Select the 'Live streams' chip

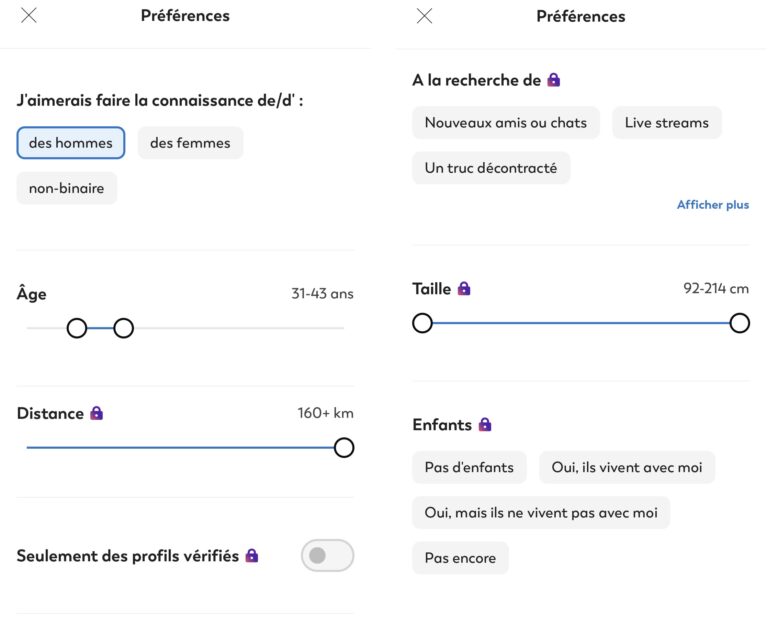point(667,122)
